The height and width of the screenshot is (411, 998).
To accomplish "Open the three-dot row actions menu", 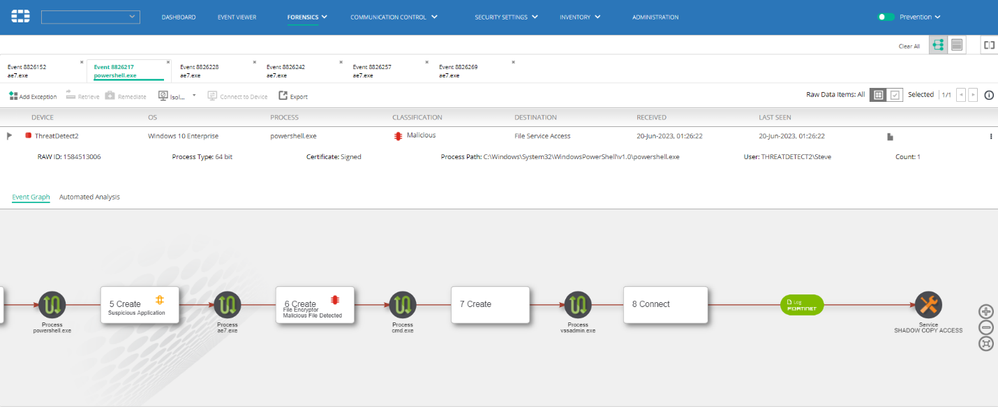I will pyautogui.click(x=991, y=136).
